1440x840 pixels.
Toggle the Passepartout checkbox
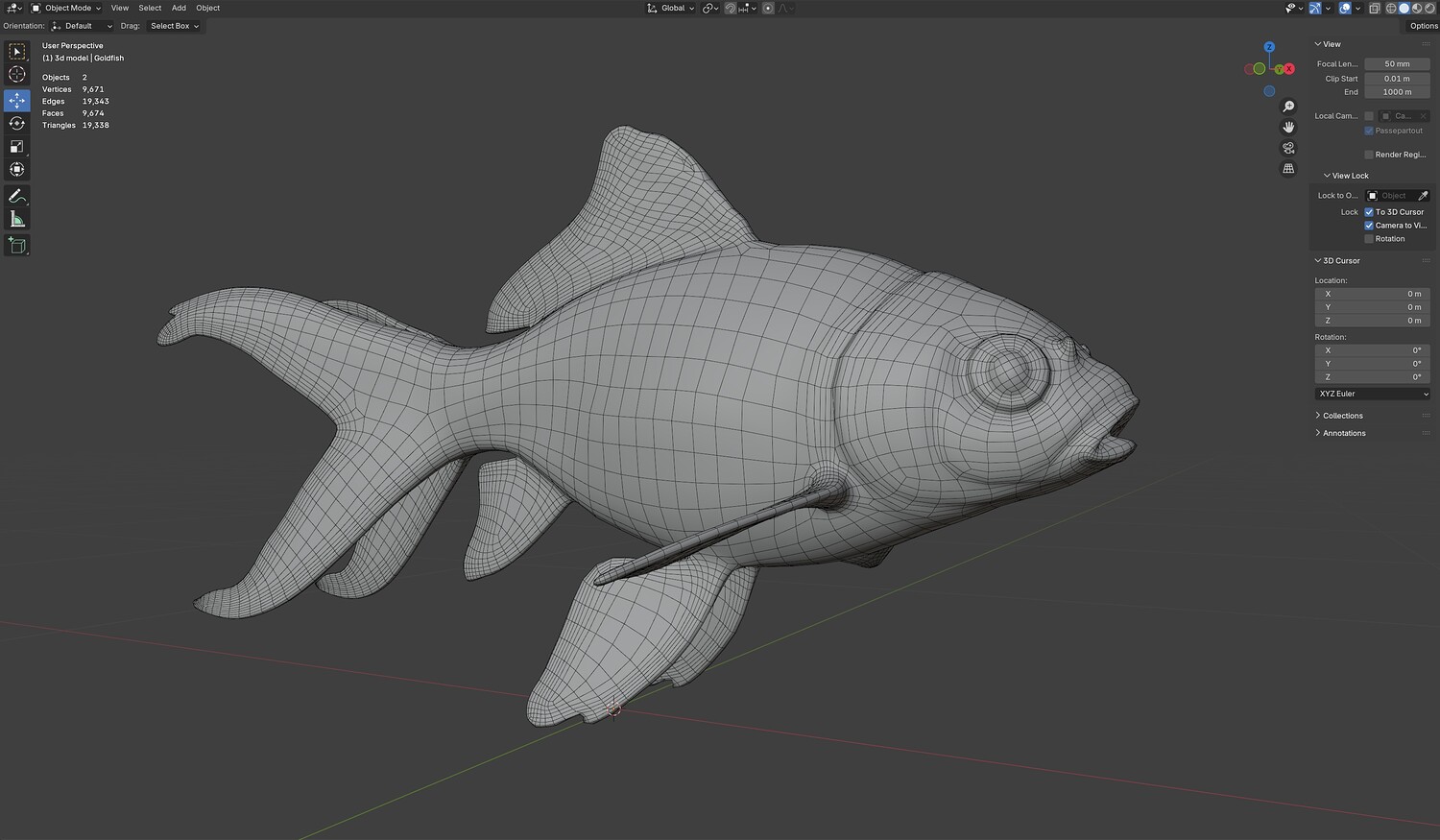click(x=1369, y=131)
